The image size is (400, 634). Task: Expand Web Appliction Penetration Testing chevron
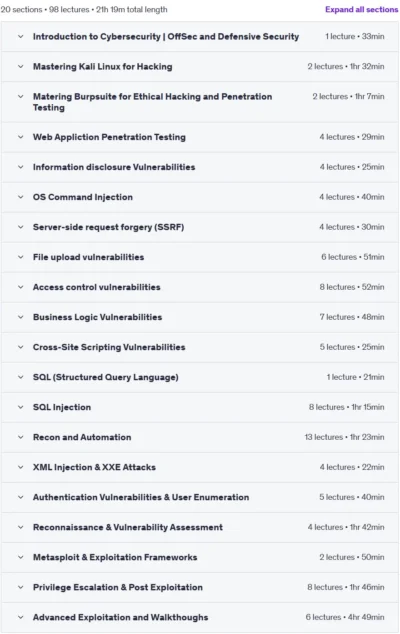pos(21,137)
